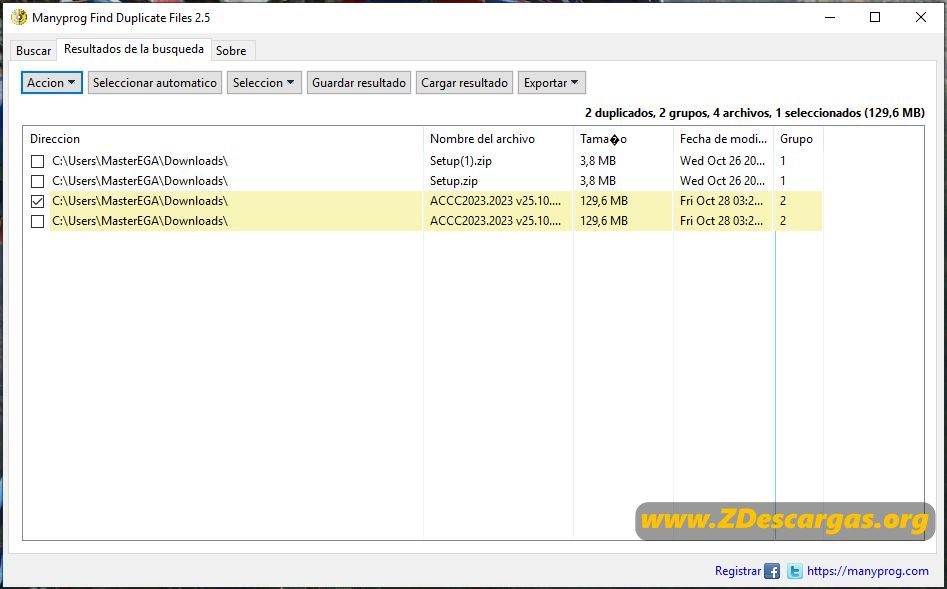Image resolution: width=947 pixels, height=589 pixels.
Task: Tick the checkbox for Setup(1).zip
Action: coord(37,161)
